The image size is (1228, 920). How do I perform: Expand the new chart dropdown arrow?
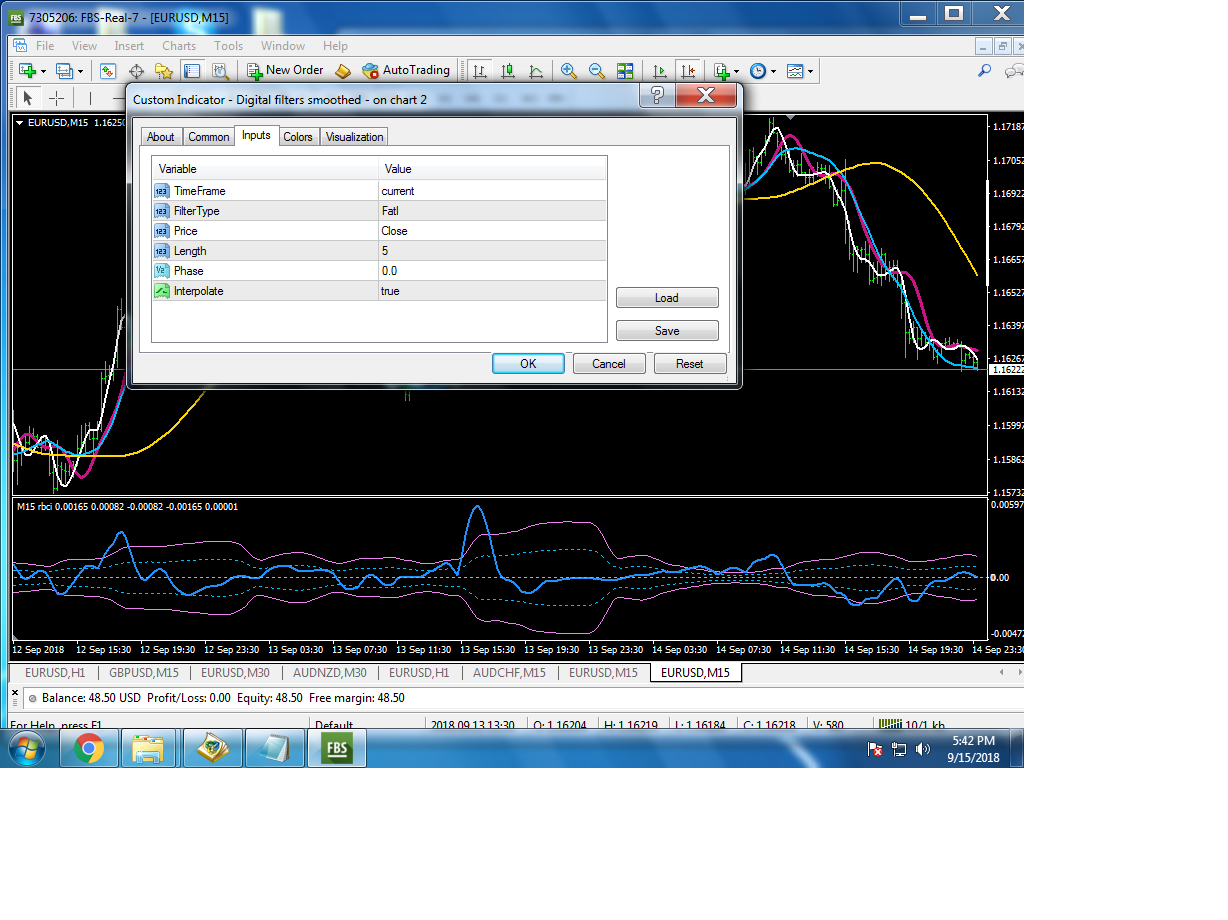coord(43,71)
